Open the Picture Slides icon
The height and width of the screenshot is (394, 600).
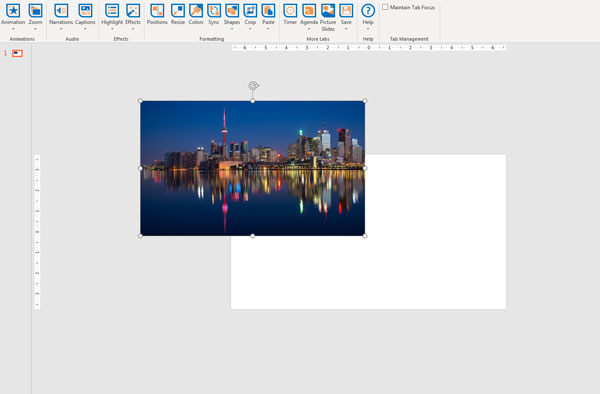[x=328, y=10]
